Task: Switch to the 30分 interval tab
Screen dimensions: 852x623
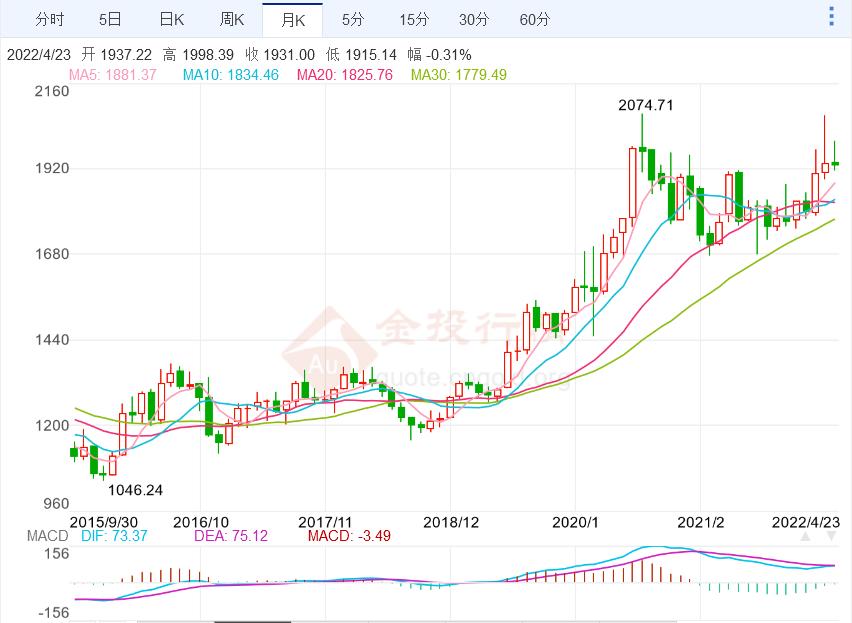Action: pos(474,20)
